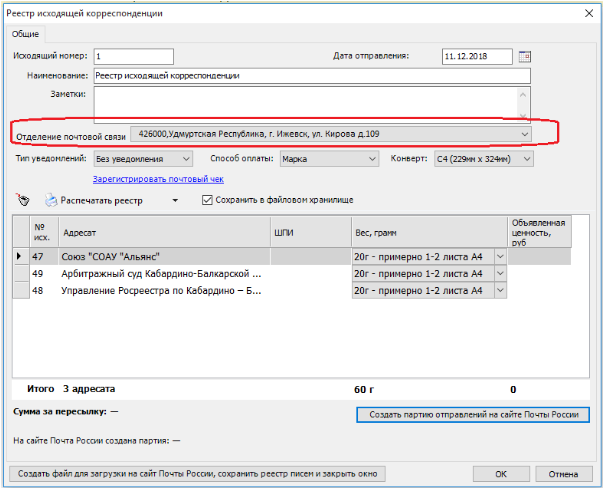Image resolution: width=605 pixels, height=490 pixels.
Task: Open the Способ оплаты dropdown
Action: click(371, 158)
